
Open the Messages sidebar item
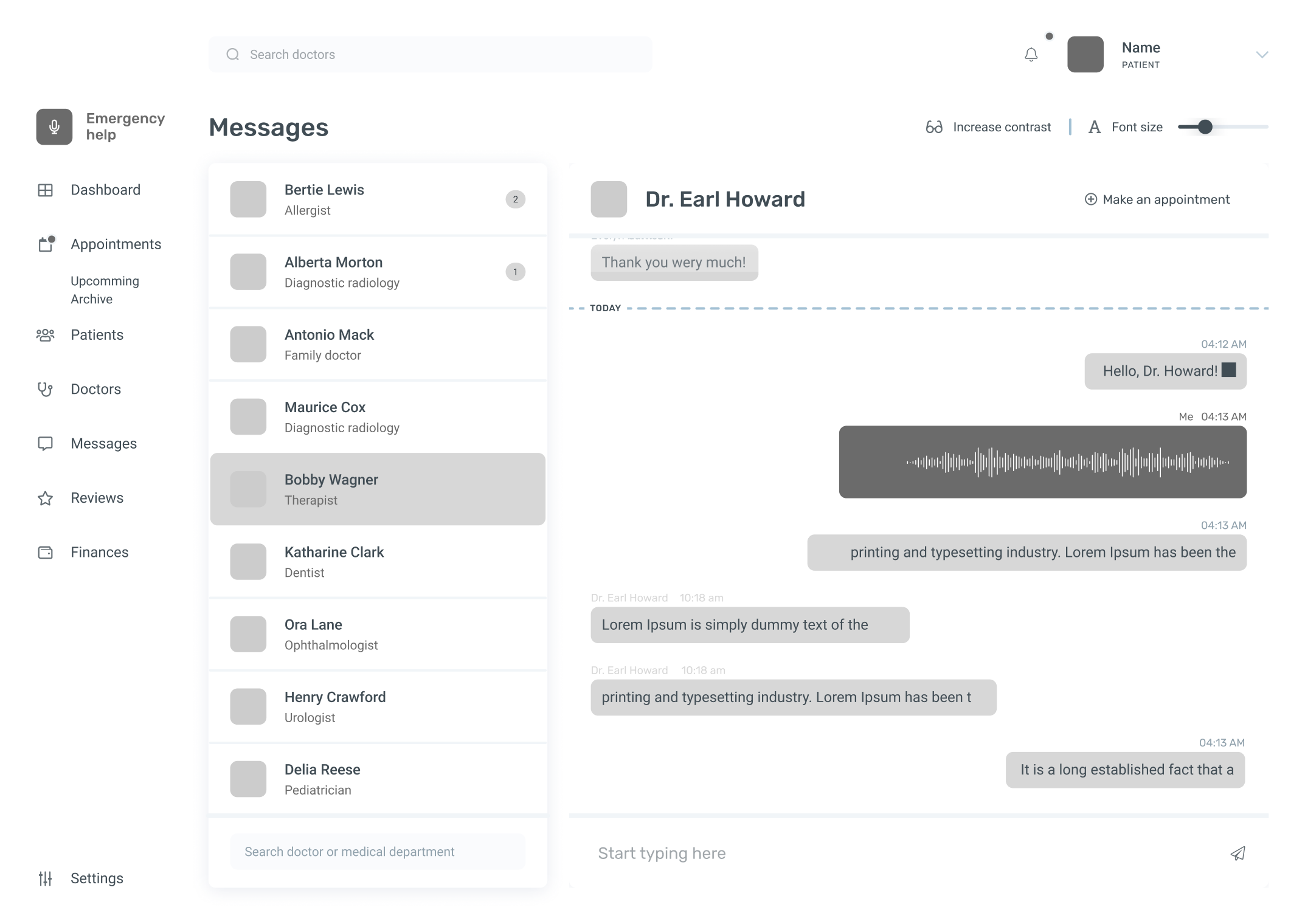pyautogui.click(x=103, y=444)
